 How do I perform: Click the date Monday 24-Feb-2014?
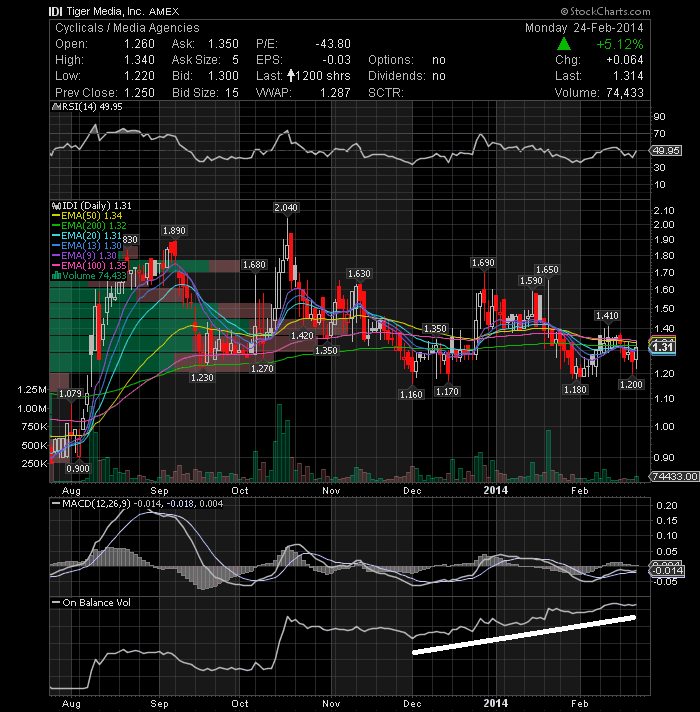pos(584,28)
